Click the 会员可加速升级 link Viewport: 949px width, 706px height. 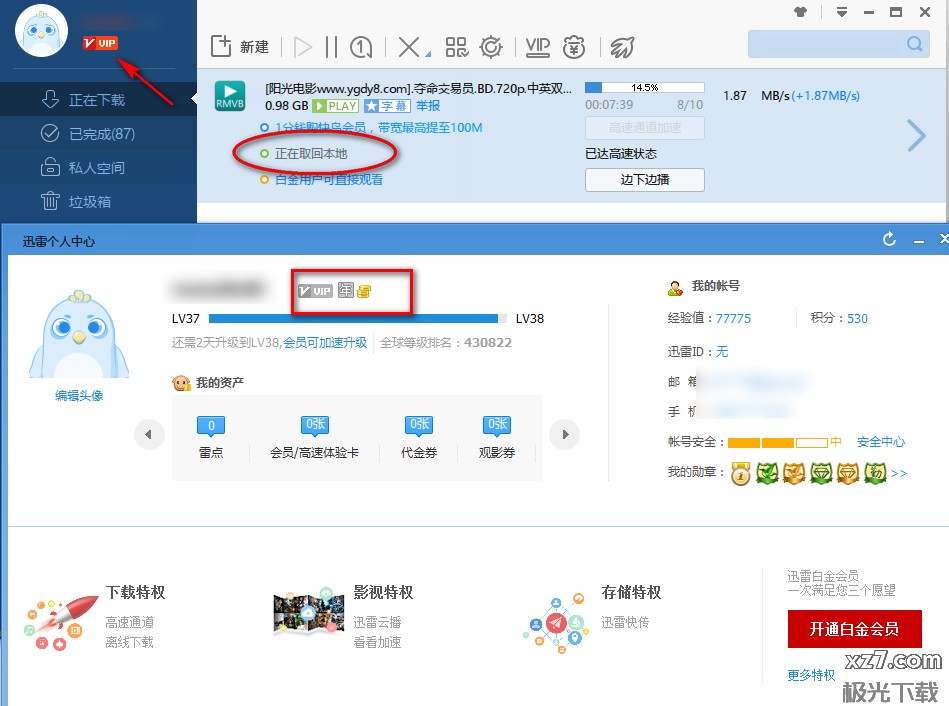325,343
